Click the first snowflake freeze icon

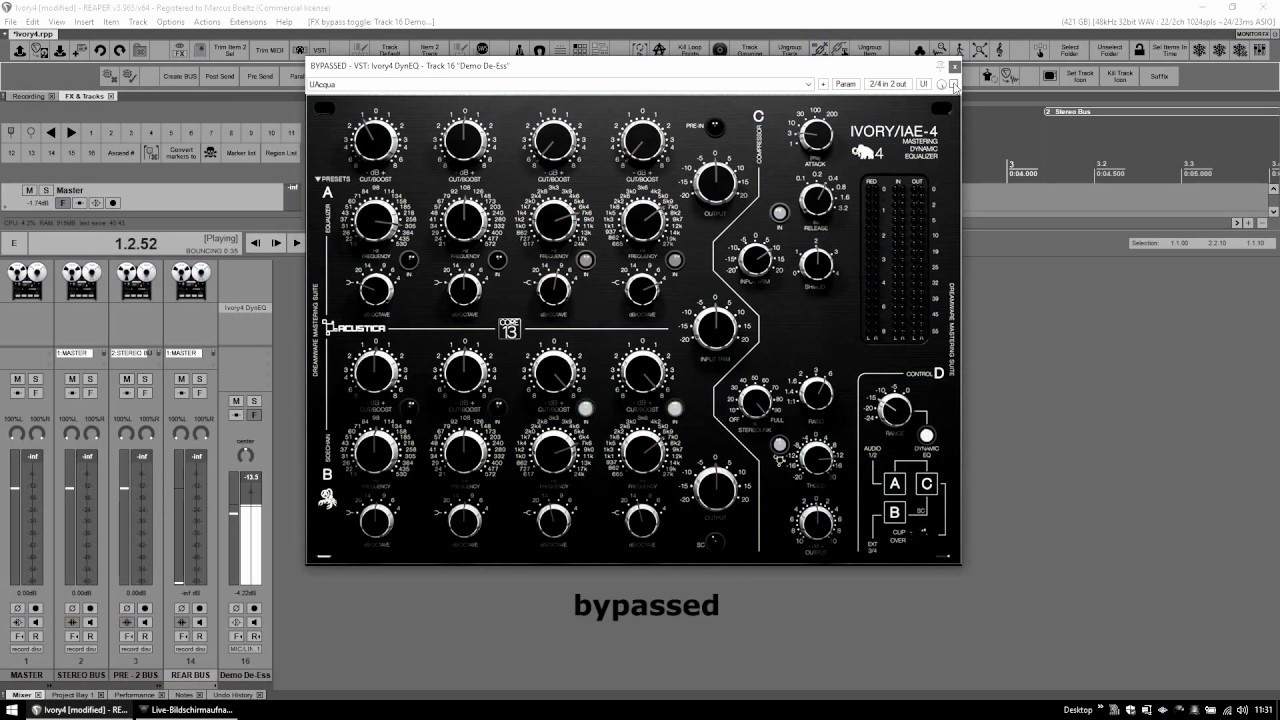(x=1199, y=49)
